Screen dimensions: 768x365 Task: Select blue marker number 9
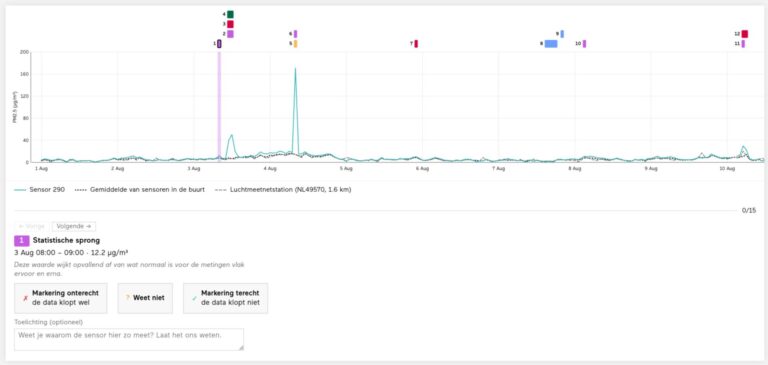[562, 34]
